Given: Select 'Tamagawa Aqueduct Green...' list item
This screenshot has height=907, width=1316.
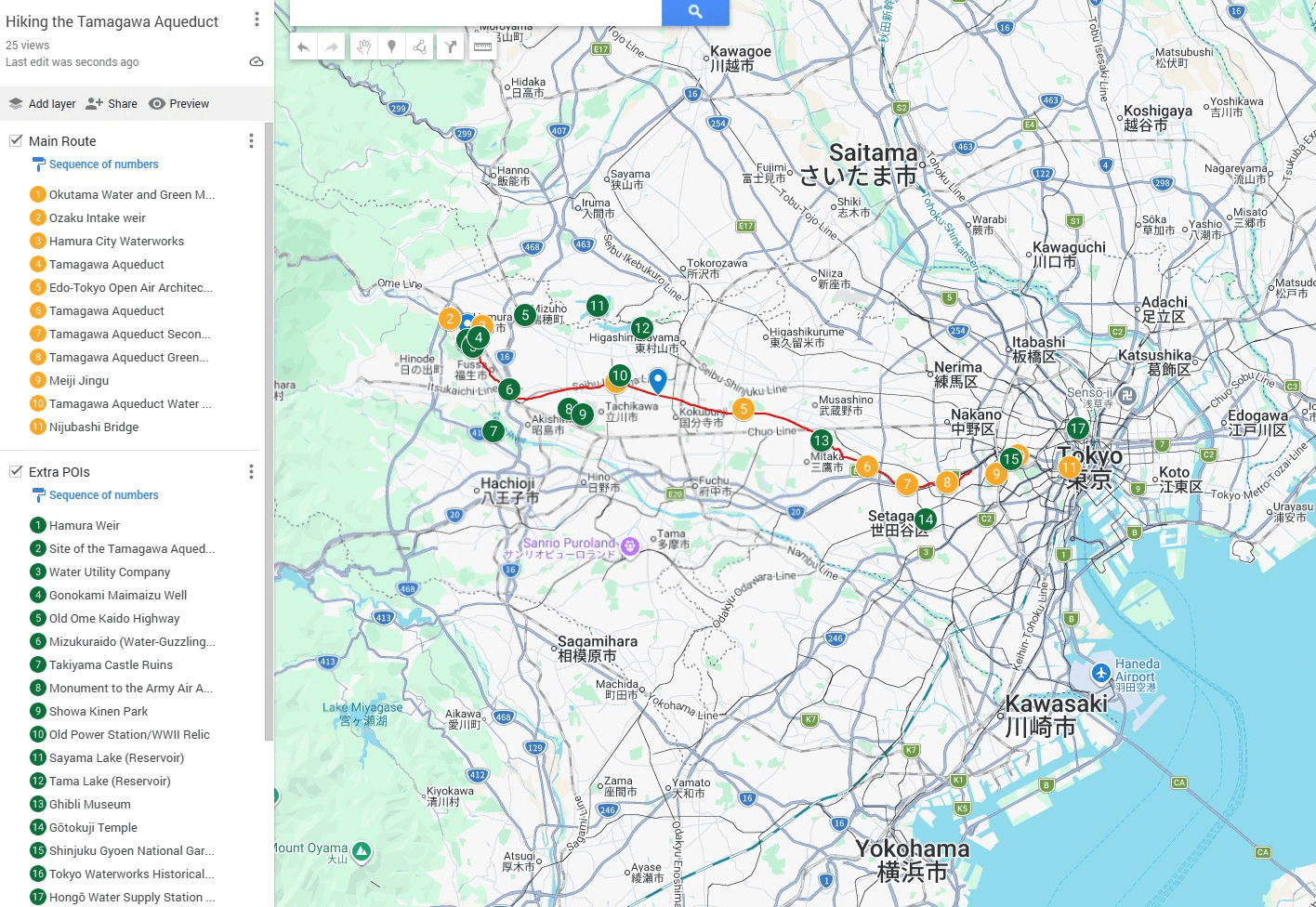Looking at the screenshot, I should [x=130, y=358].
